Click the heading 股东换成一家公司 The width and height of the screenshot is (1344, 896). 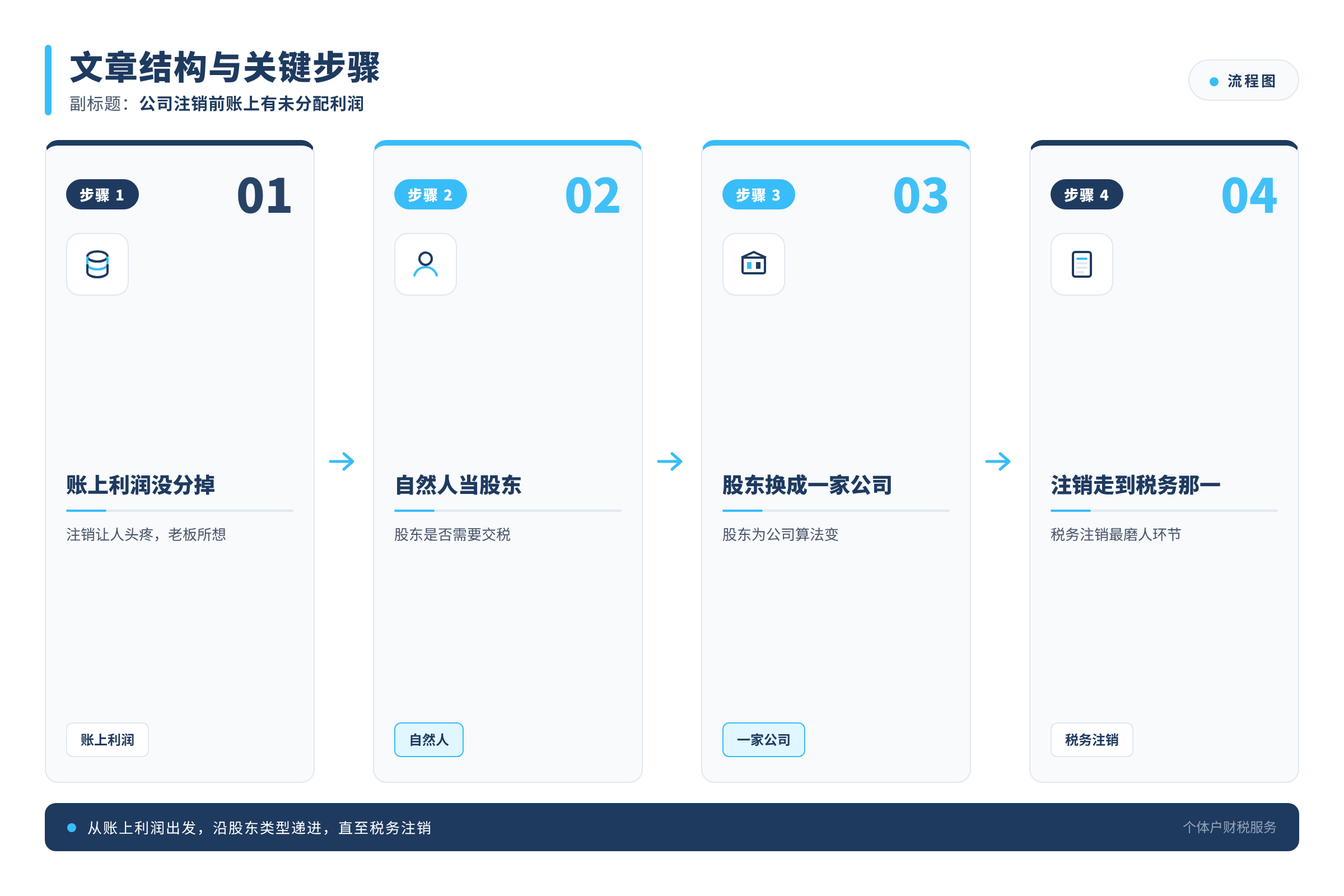click(x=807, y=485)
